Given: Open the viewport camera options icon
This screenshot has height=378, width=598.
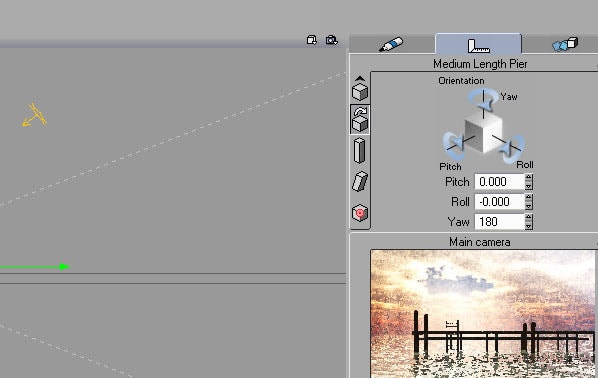Looking at the screenshot, I should click(331, 40).
